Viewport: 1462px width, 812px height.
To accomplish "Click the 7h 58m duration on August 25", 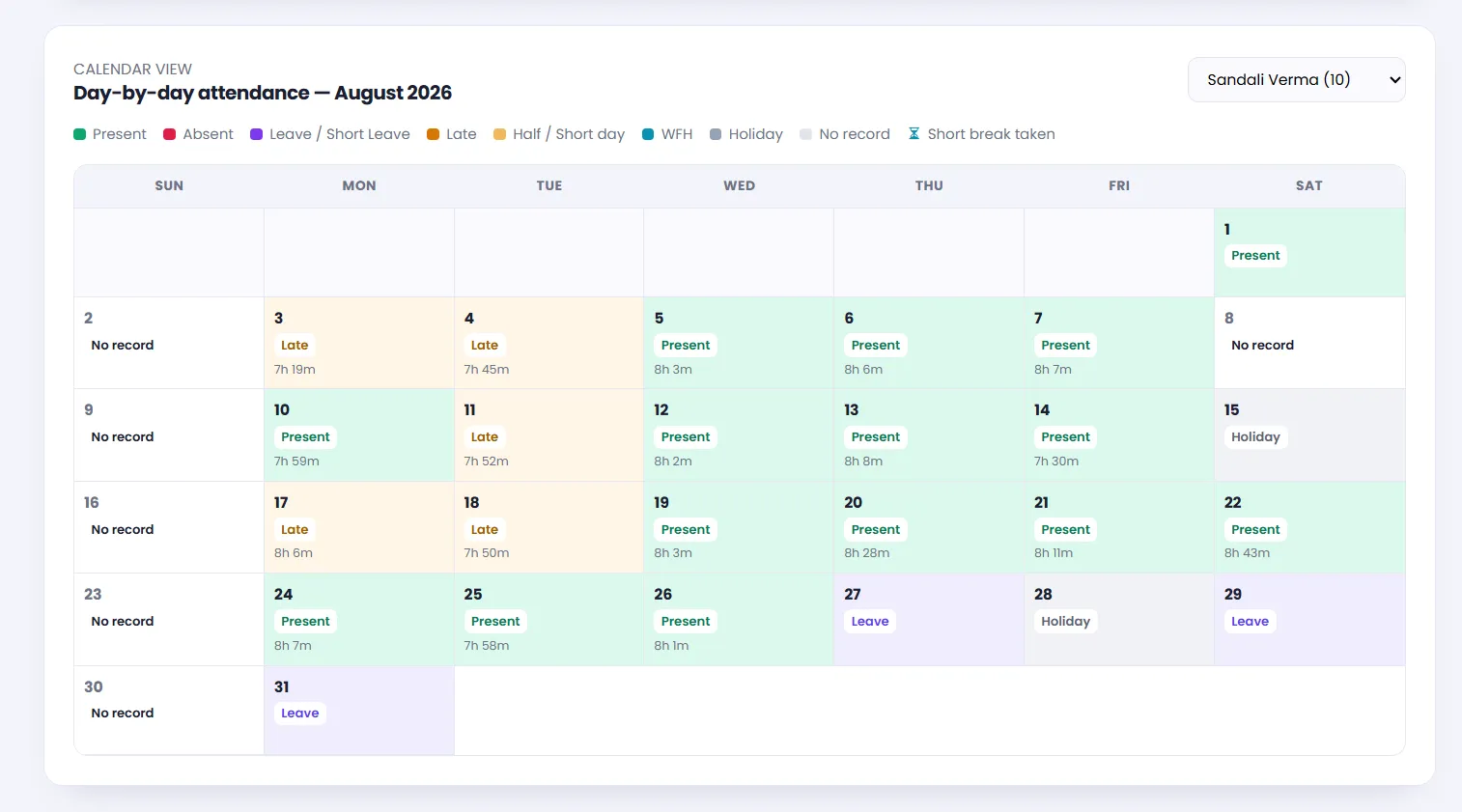I will 487,646.
